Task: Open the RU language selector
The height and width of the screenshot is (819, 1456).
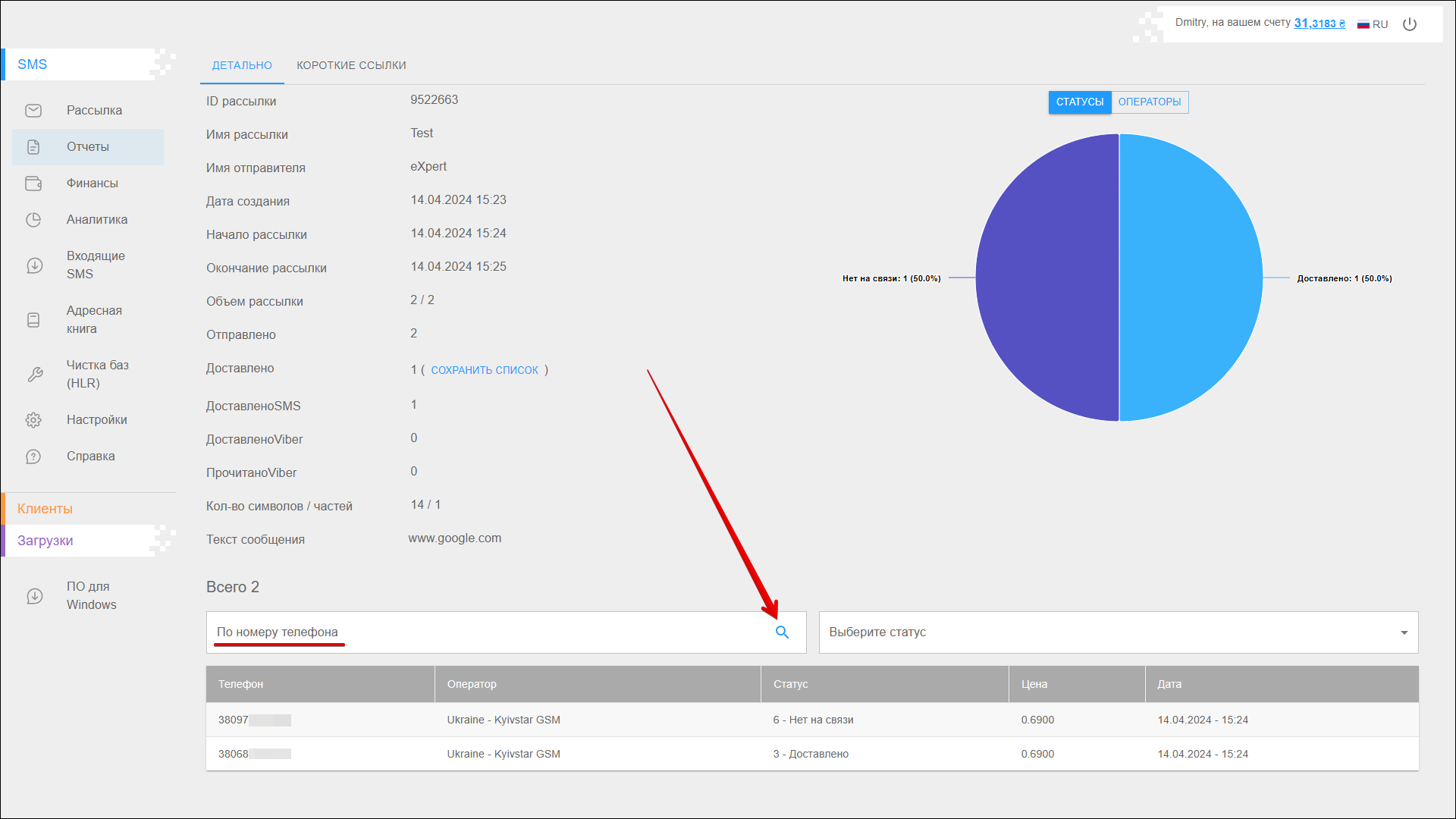Action: (x=1373, y=24)
